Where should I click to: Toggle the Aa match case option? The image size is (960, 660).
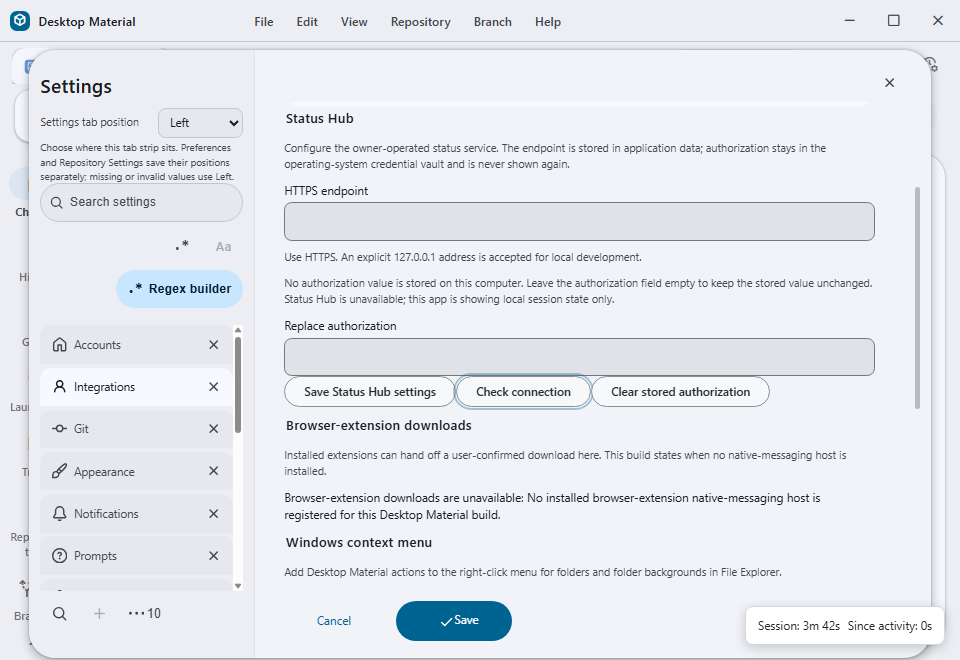(x=223, y=247)
